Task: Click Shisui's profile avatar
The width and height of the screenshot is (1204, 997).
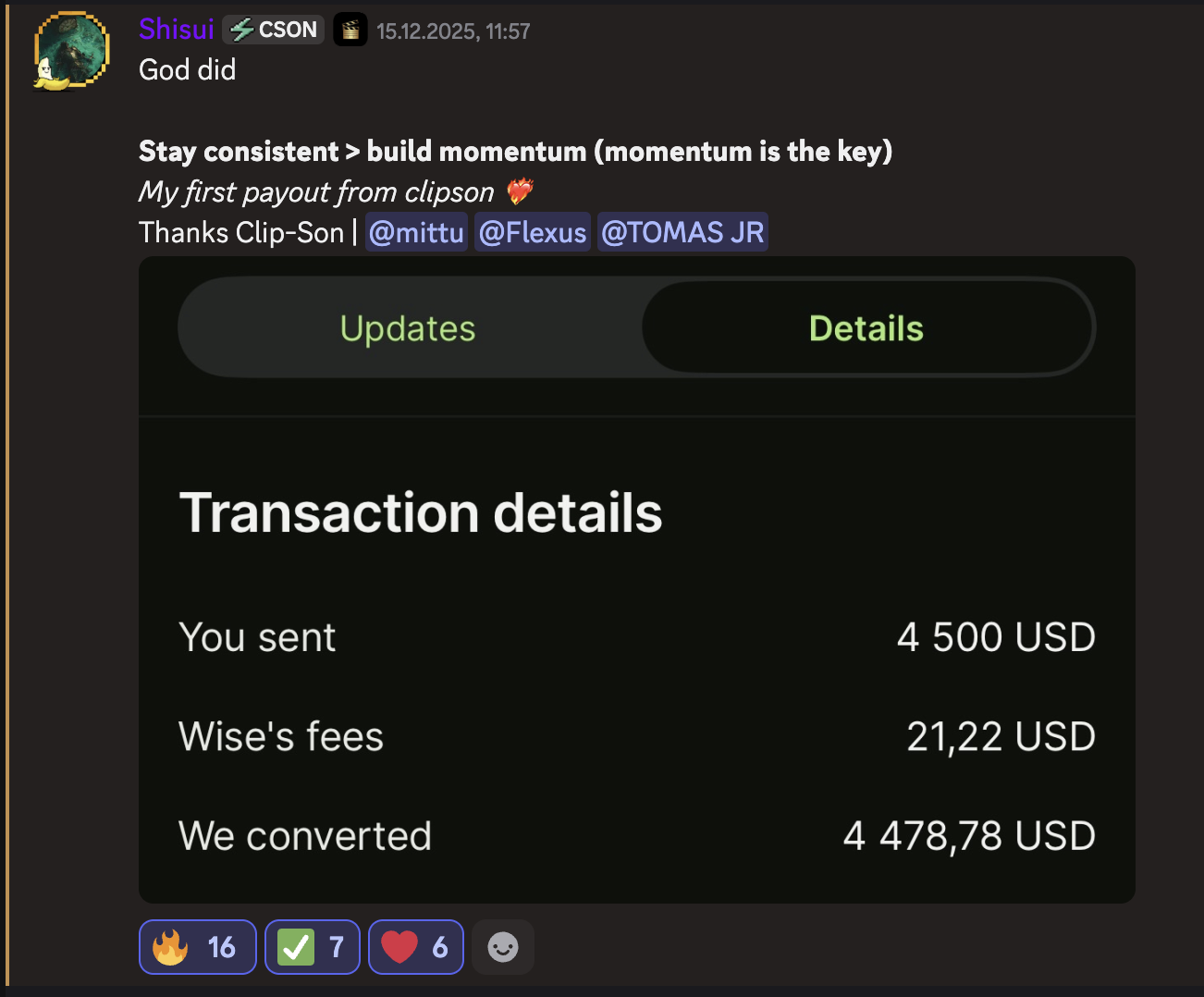Action: pos(69,51)
